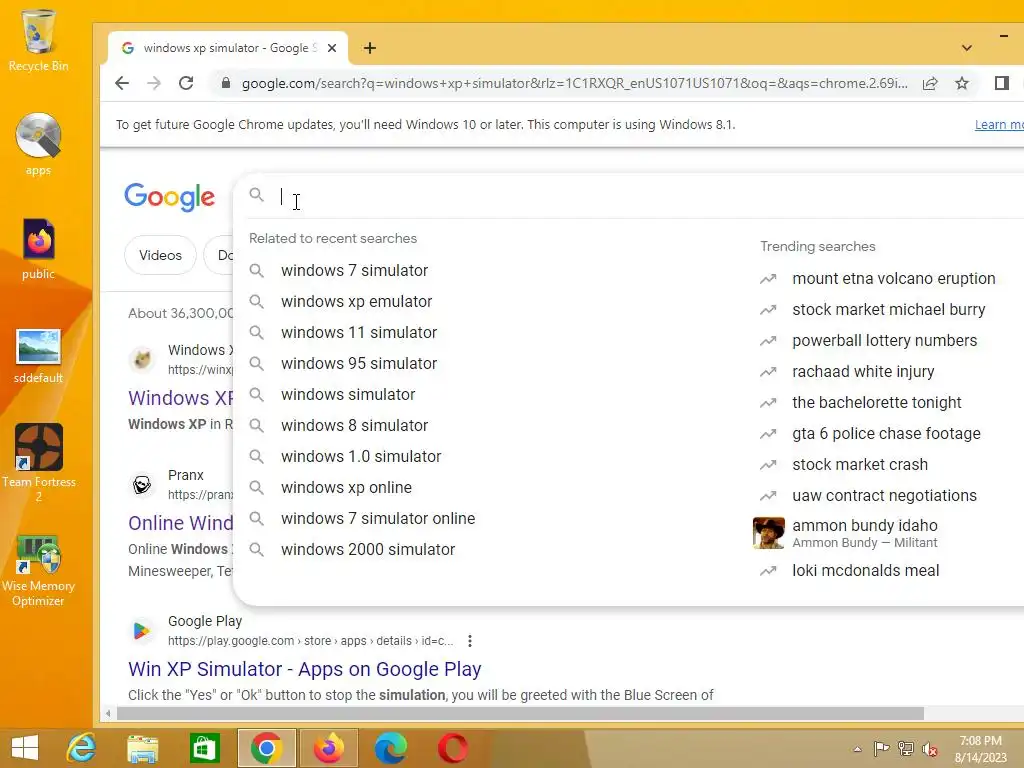Select the apps desktop icon

point(39,144)
